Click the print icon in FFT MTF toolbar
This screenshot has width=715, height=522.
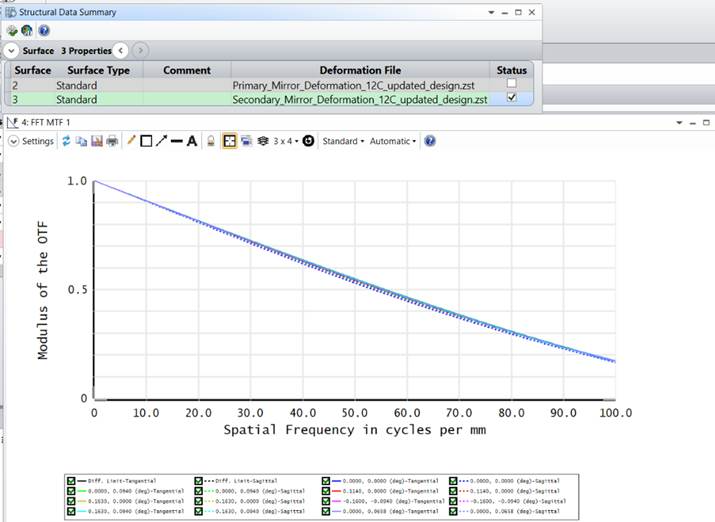click(x=112, y=141)
